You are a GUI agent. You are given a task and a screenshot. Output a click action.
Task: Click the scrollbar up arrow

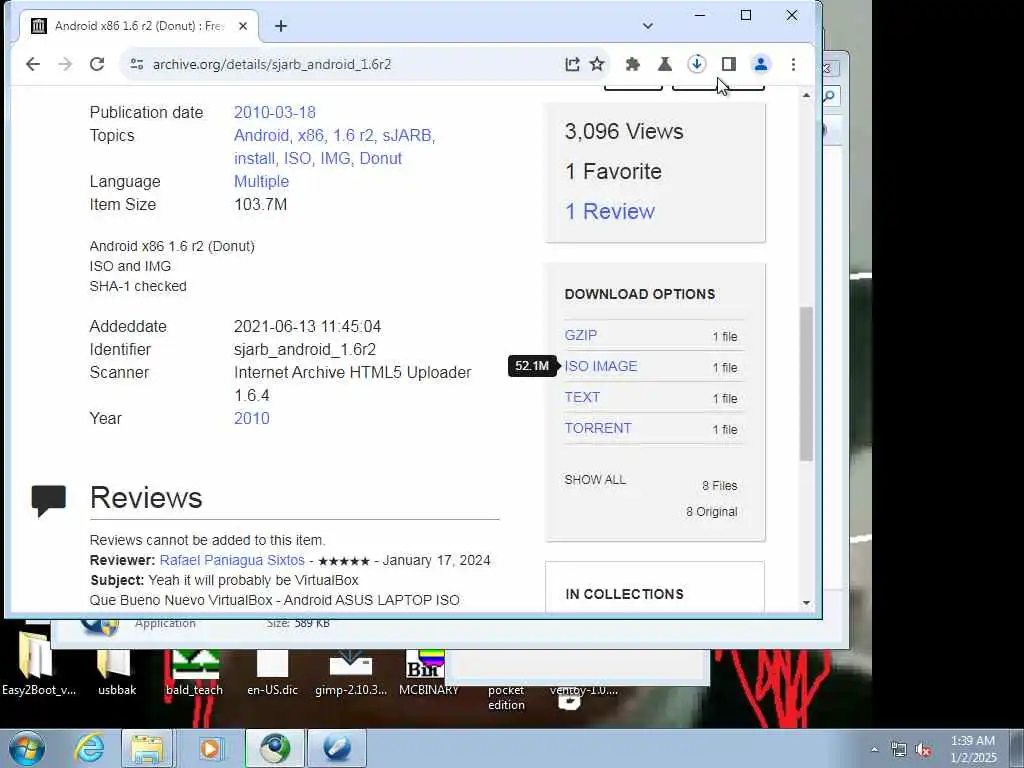807,95
